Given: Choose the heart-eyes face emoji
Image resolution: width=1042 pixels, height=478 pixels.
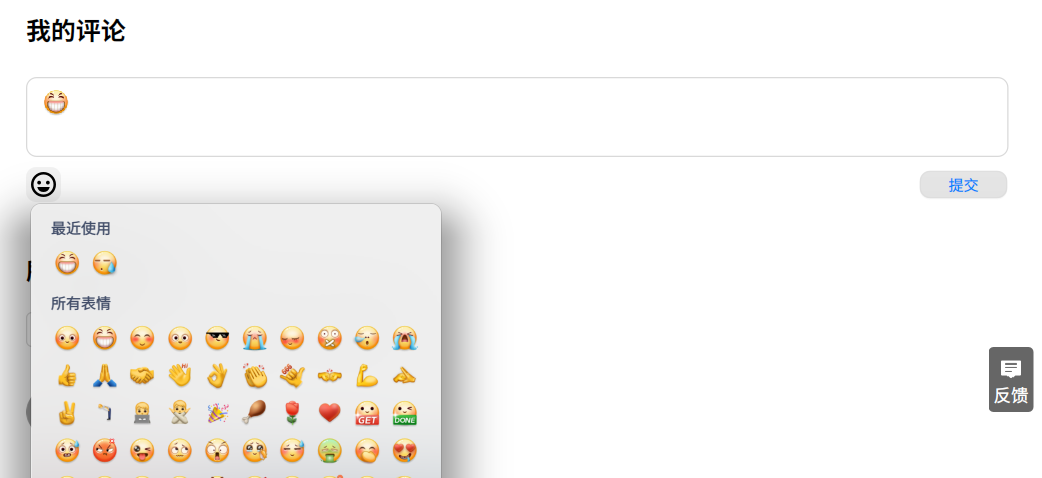Looking at the screenshot, I should coord(404,451).
